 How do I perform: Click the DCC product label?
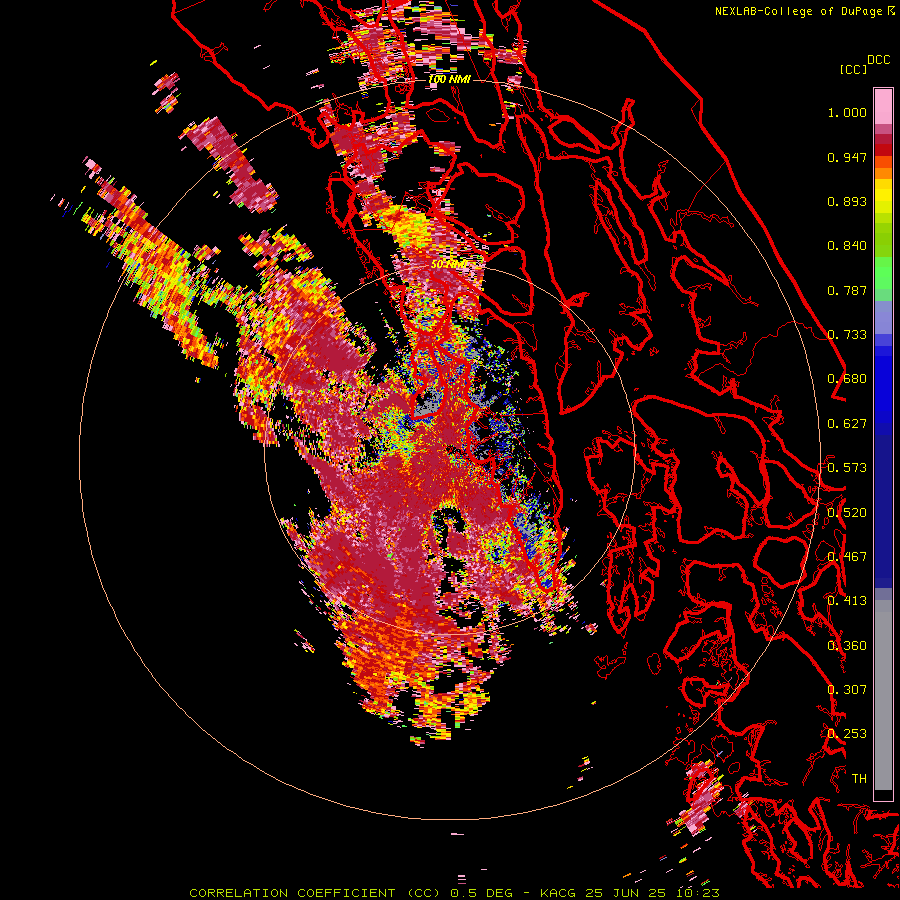(879, 60)
